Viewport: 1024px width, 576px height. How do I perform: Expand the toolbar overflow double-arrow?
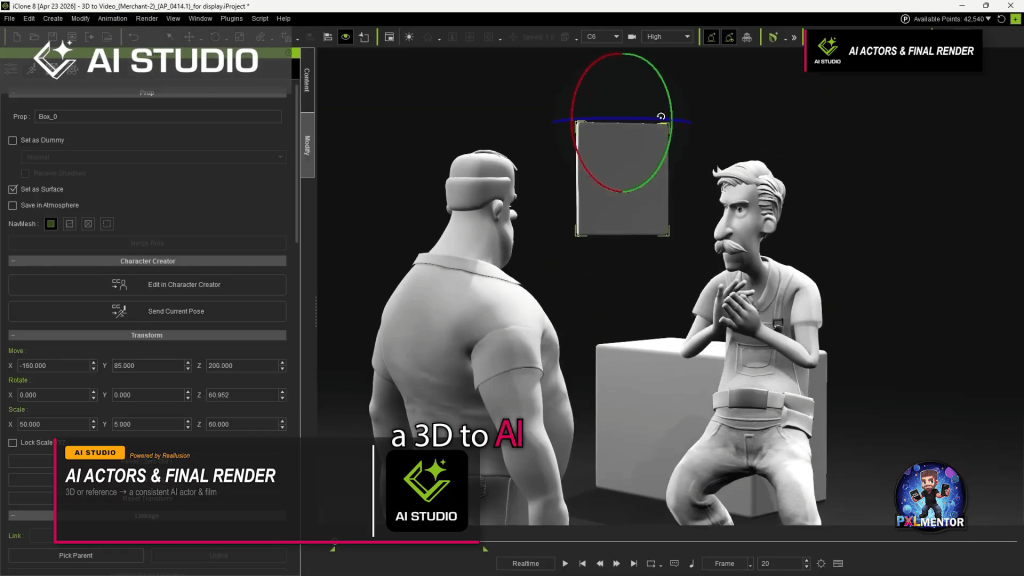click(794, 38)
